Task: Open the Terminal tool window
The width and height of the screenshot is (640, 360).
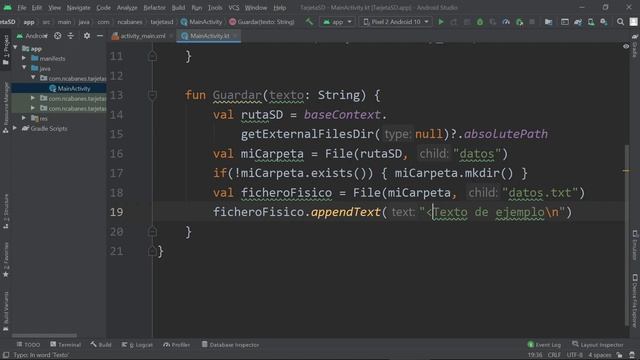Action: 66,345
